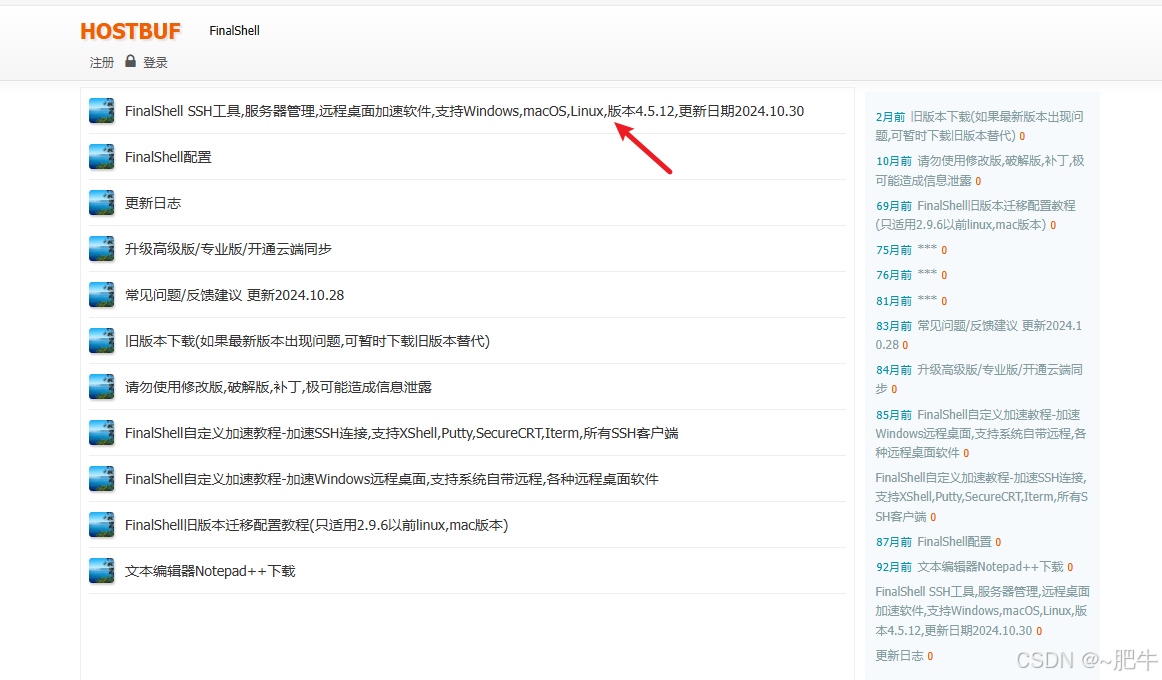The width and height of the screenshot is (1162, 680).
Task: Open the 旧版本下载 post in main list
Action: click(307, 341)
